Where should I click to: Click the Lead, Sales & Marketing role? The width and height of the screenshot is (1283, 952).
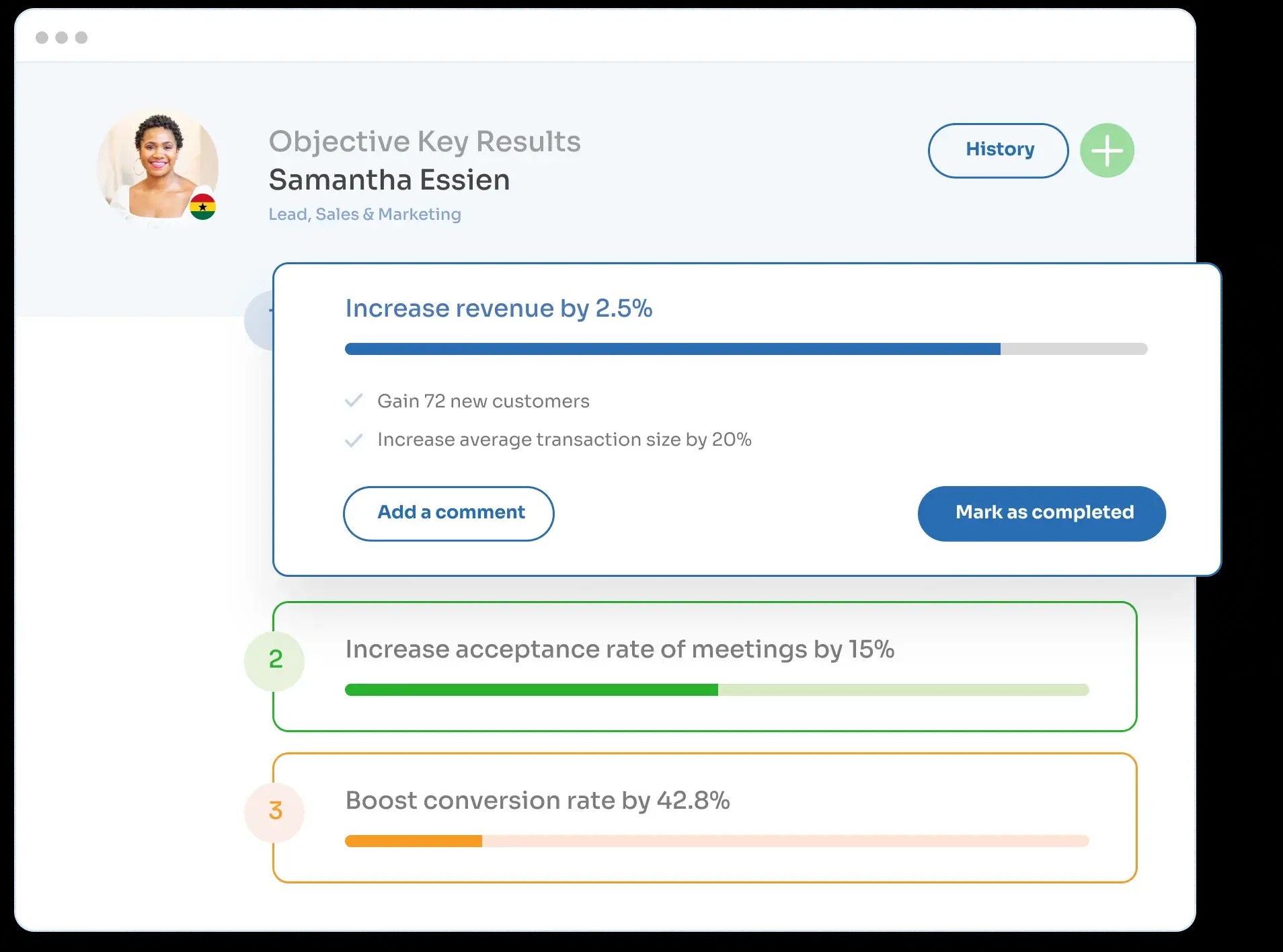pyautogui.click(x=364, y=214)
